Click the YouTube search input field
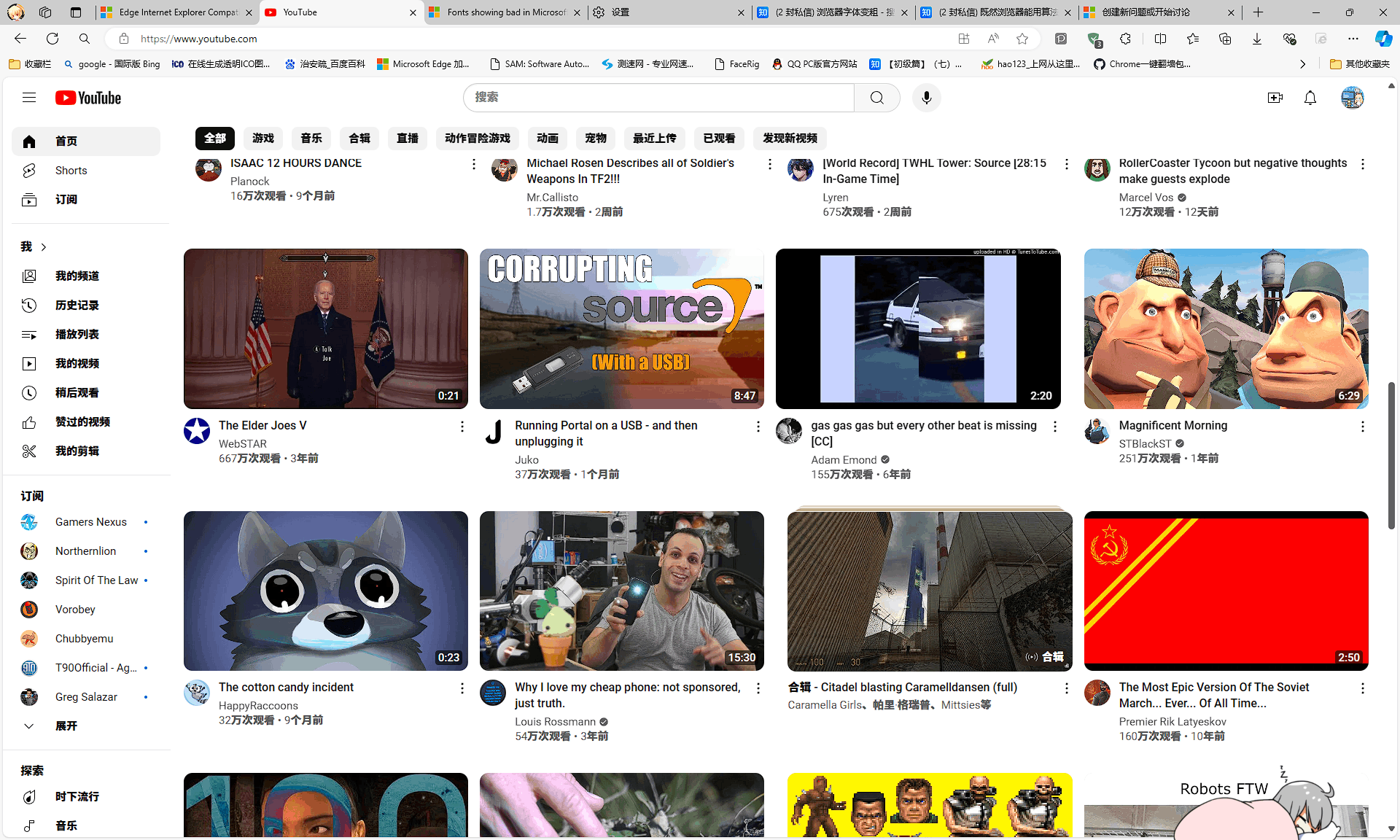Screen dimensions: 1400x840 point(656,98)
